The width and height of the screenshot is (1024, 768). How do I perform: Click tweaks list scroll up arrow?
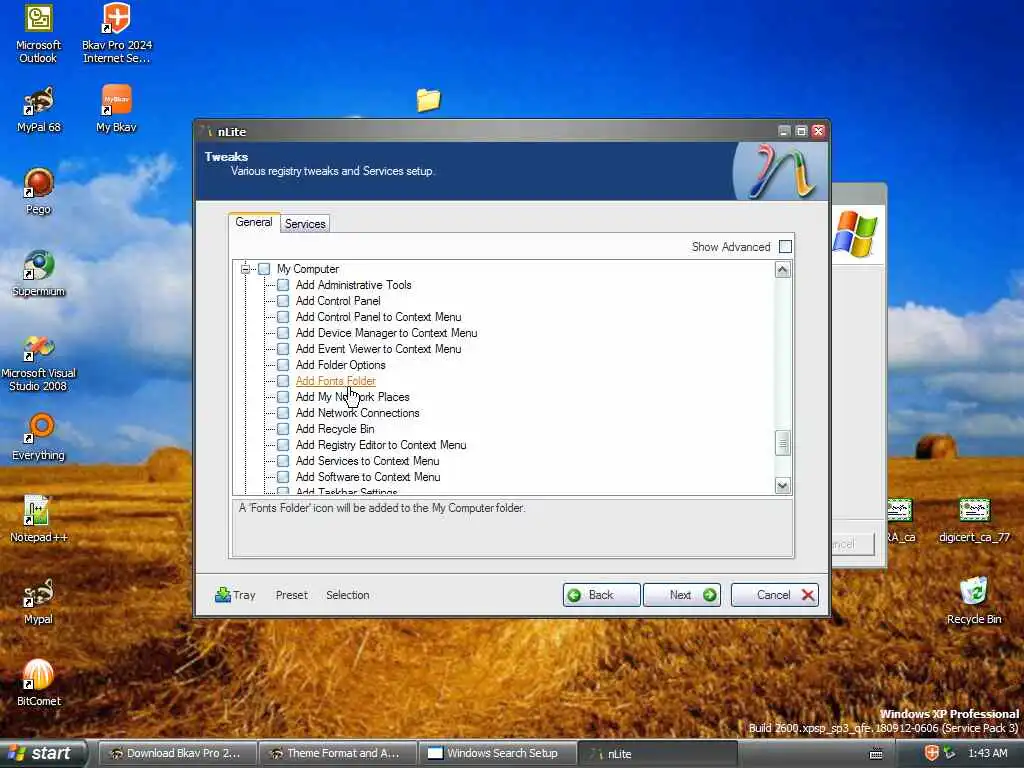(x=782, y=270)
